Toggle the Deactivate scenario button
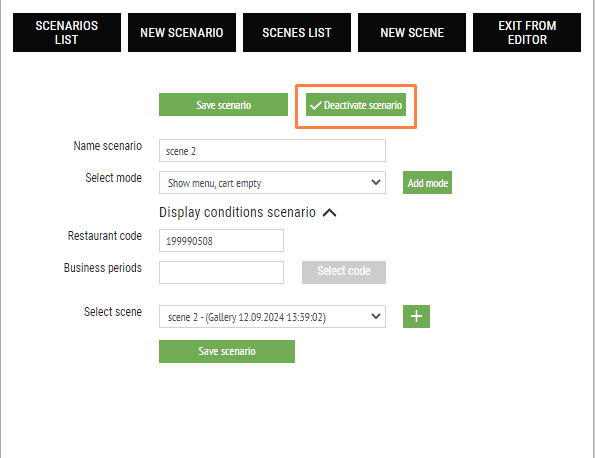Image resolution: width=595 pixels, height=458 pixels. pyautogui.click(x=356, y=105)
